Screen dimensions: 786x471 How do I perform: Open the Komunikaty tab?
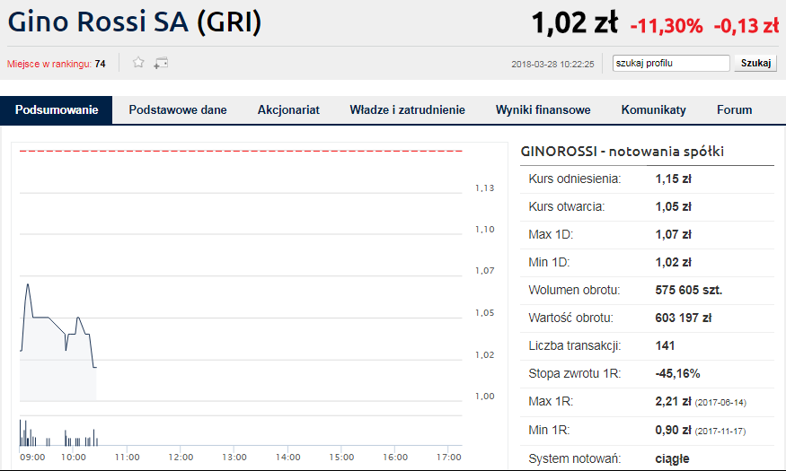653,110
